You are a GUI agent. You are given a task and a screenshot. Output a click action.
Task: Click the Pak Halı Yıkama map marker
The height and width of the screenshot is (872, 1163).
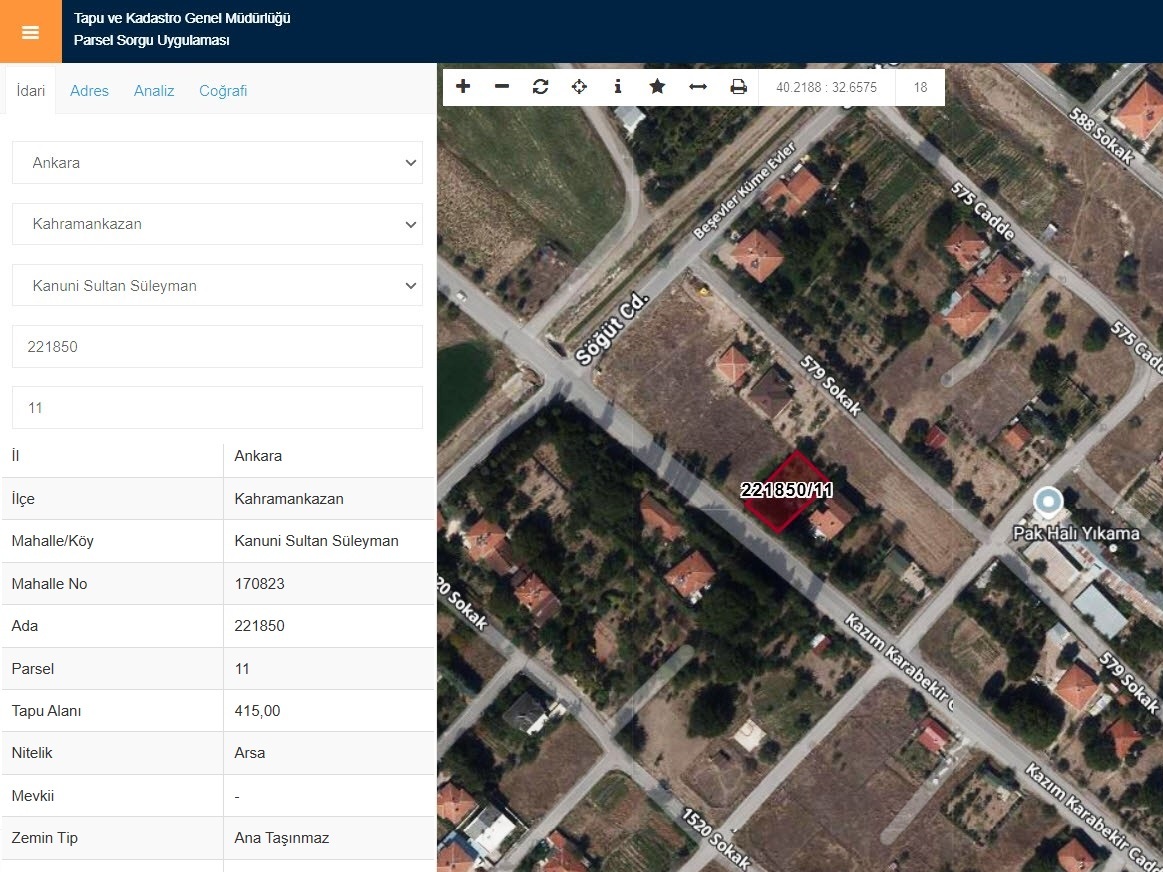(1047, 500)
